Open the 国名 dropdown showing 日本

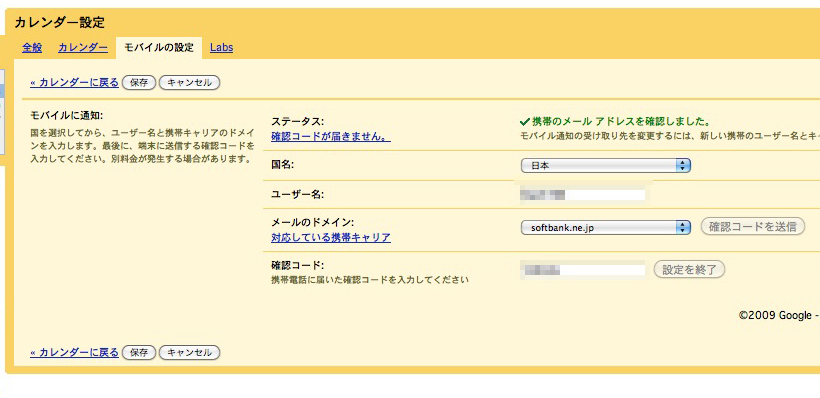point(606,166)
